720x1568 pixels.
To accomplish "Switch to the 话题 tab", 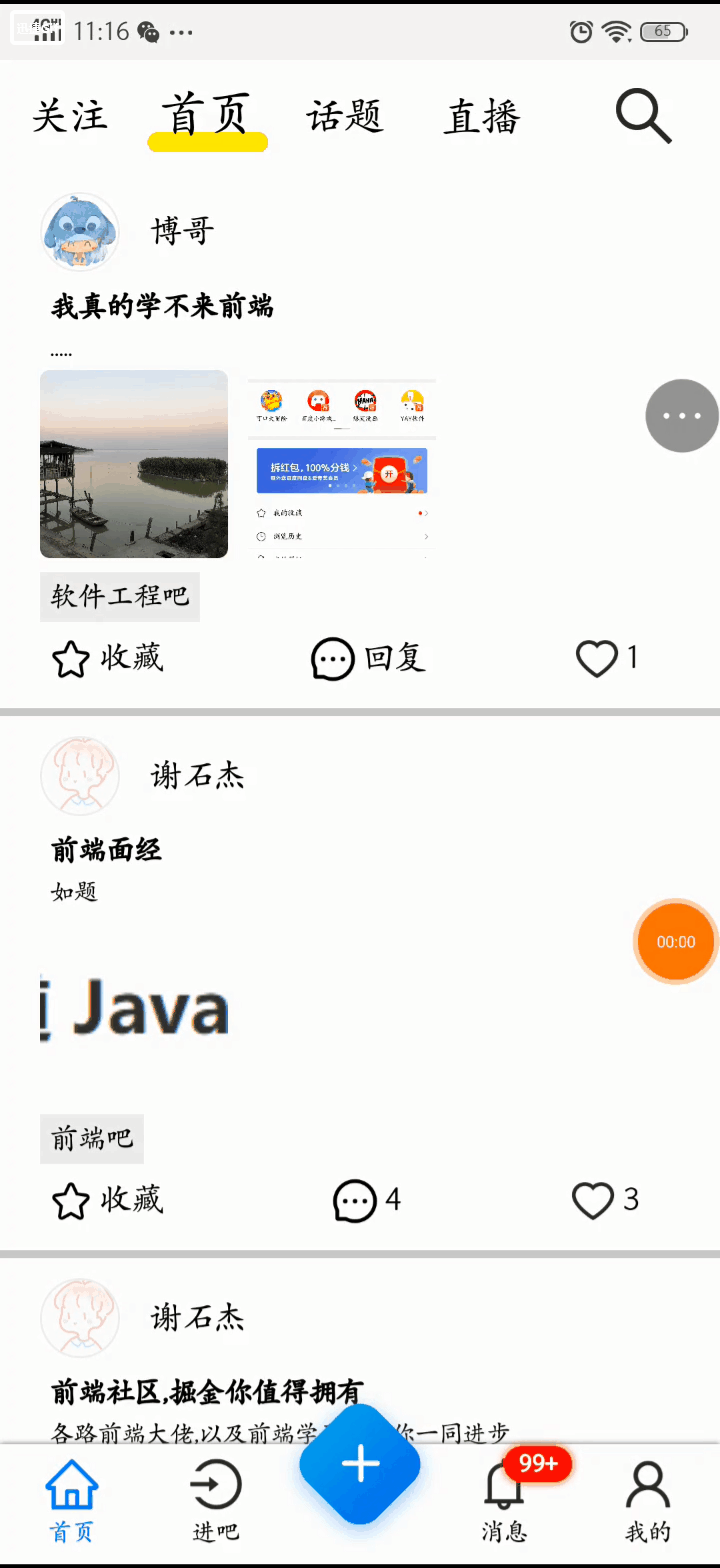I will pyautogui.click(x=345, y=116).
